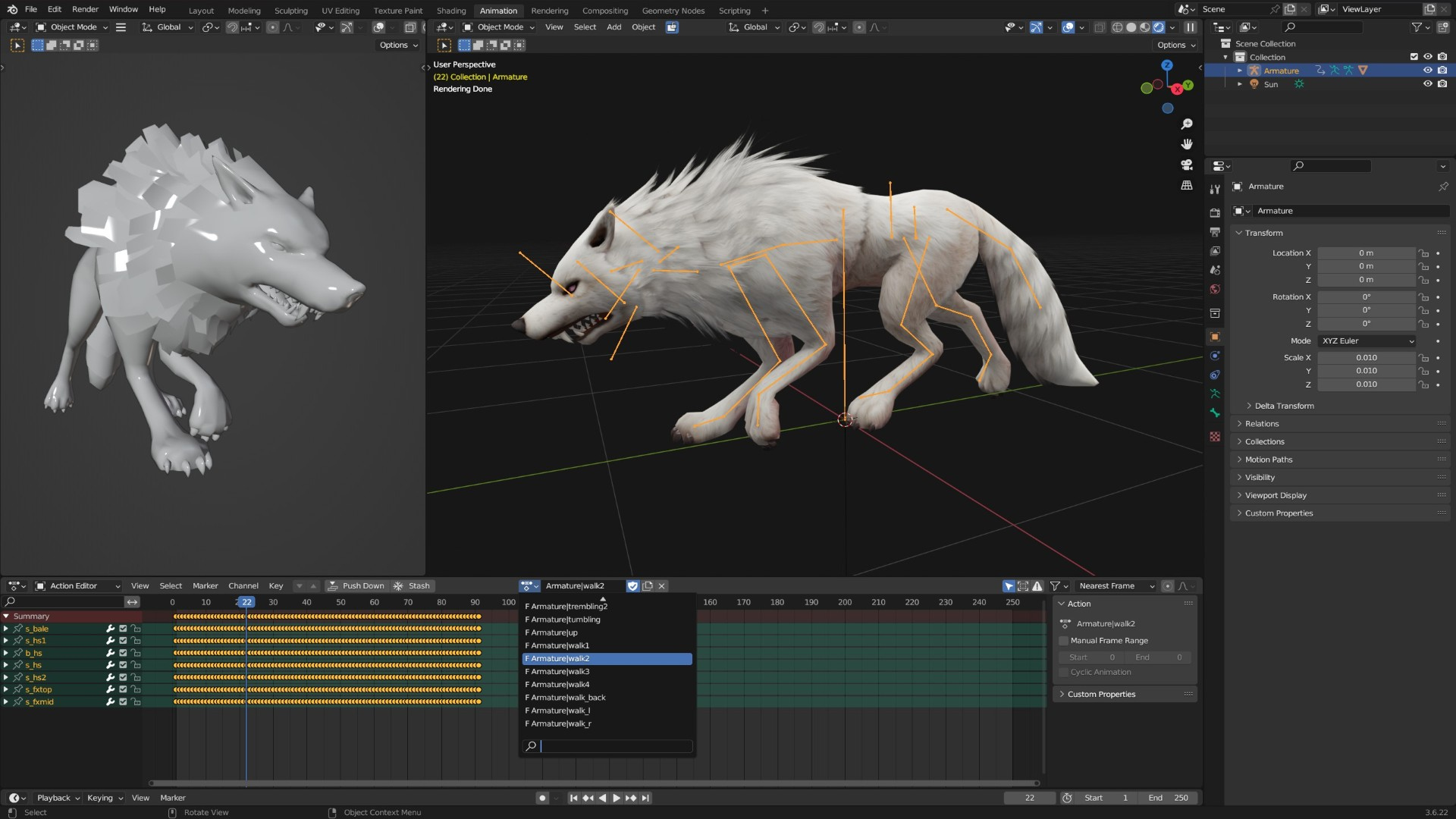Create new action copy icon
Screen dimensions: 1456x819
click(647, 586)
